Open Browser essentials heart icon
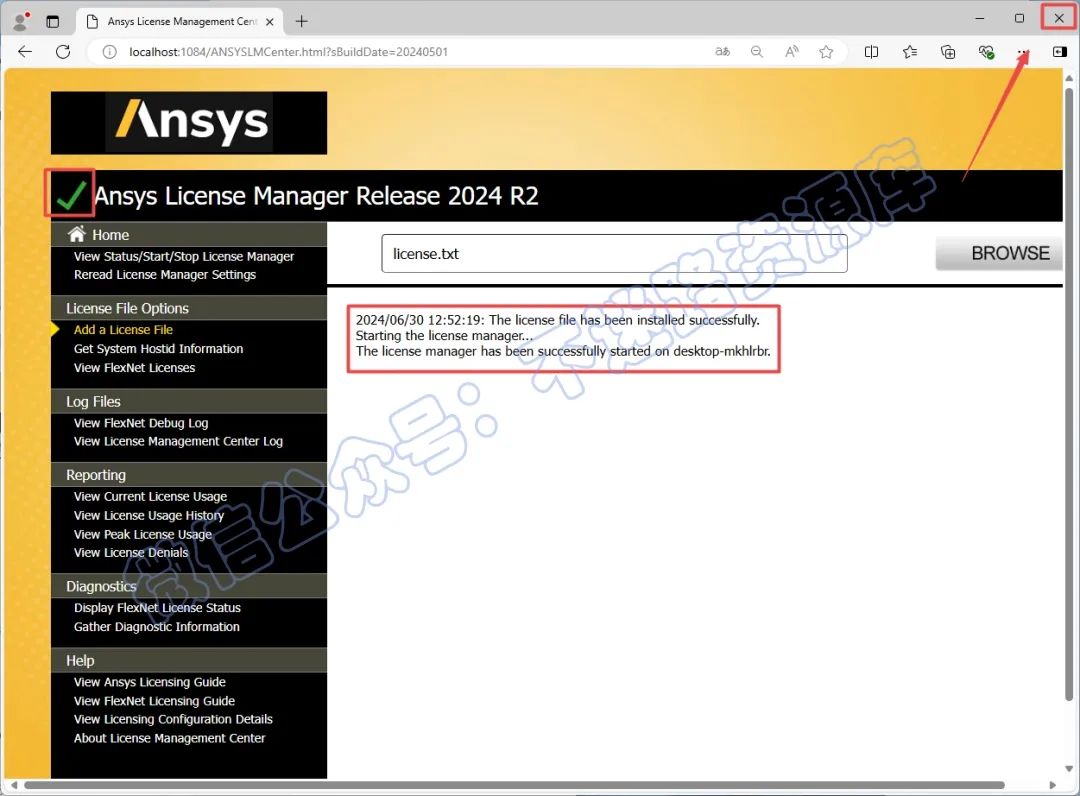Image resolution: width=1080 pixels, height=796 pixels. pyautogui.click(x=986, y=52)
